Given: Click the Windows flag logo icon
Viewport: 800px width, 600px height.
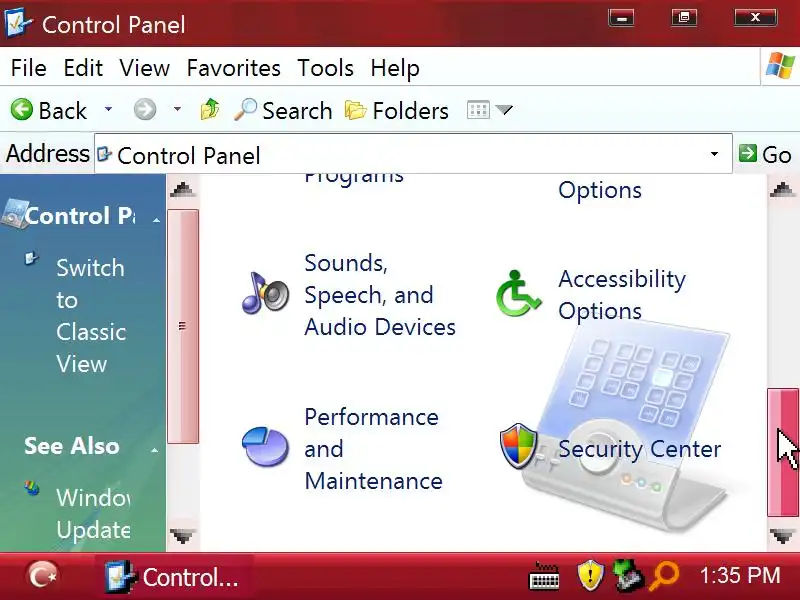Looking at the screenshot, I should pyautogui.click(x=780, y=65).
